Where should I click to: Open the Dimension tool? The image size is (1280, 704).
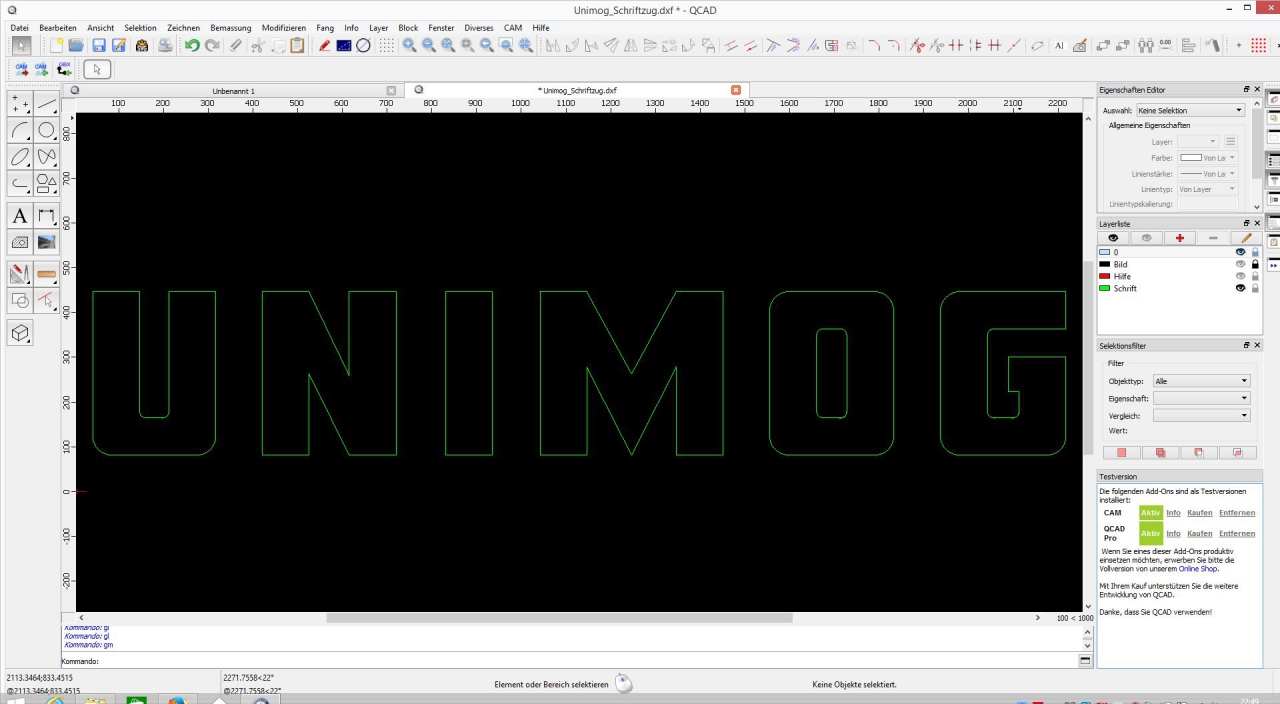point(46,216)
